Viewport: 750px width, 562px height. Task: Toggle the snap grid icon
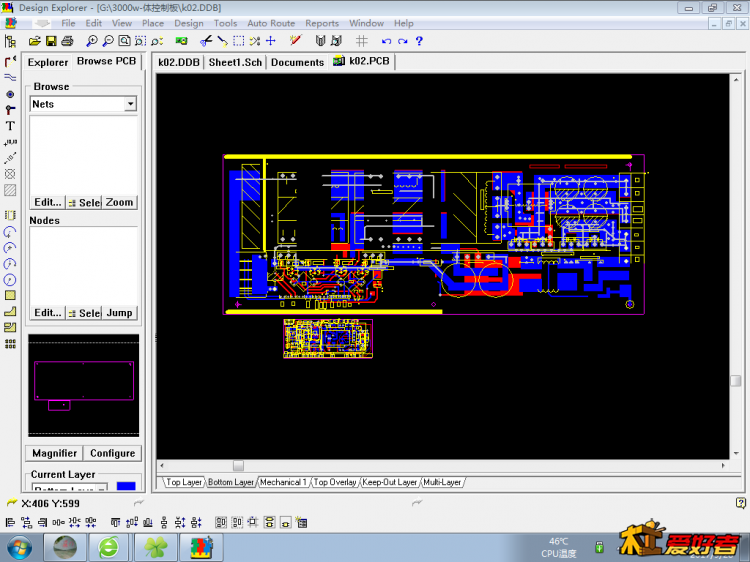(x=362, y=41)
